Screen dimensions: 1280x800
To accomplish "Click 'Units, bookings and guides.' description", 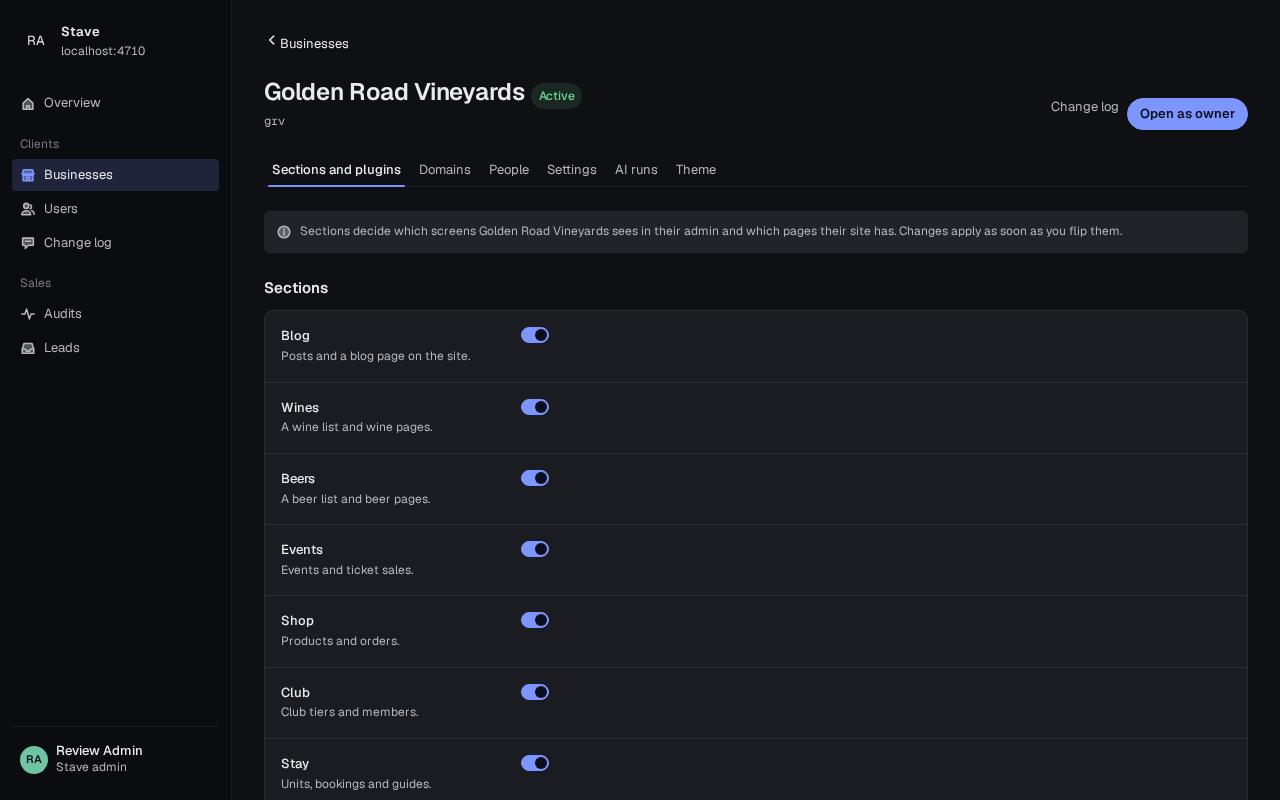I will (356, 784).
